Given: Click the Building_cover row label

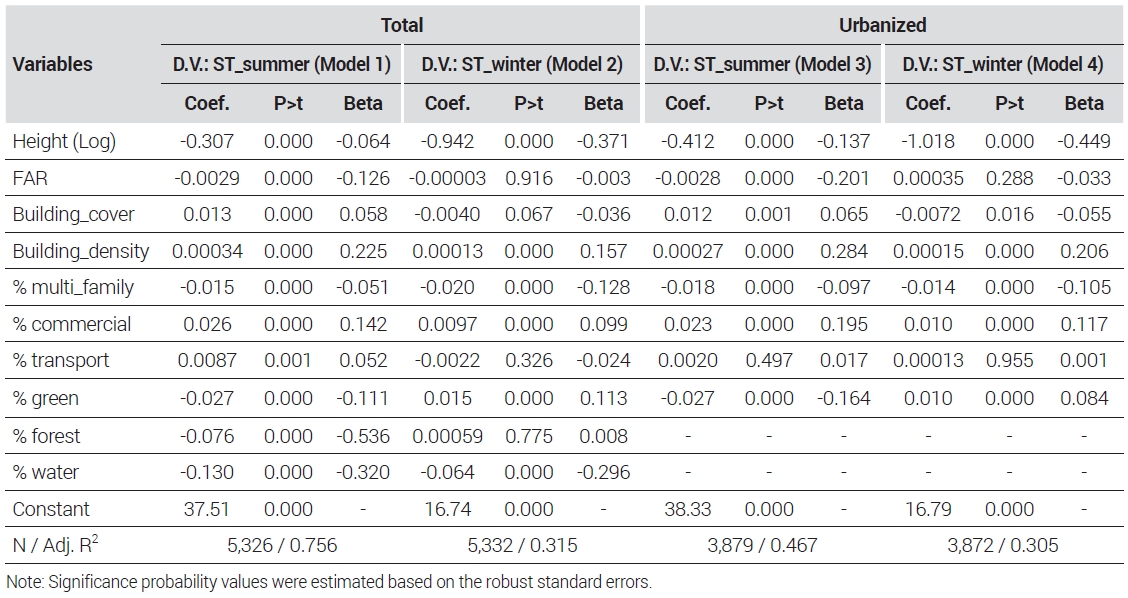Looking at the screenshot, I should click(73, 214).
